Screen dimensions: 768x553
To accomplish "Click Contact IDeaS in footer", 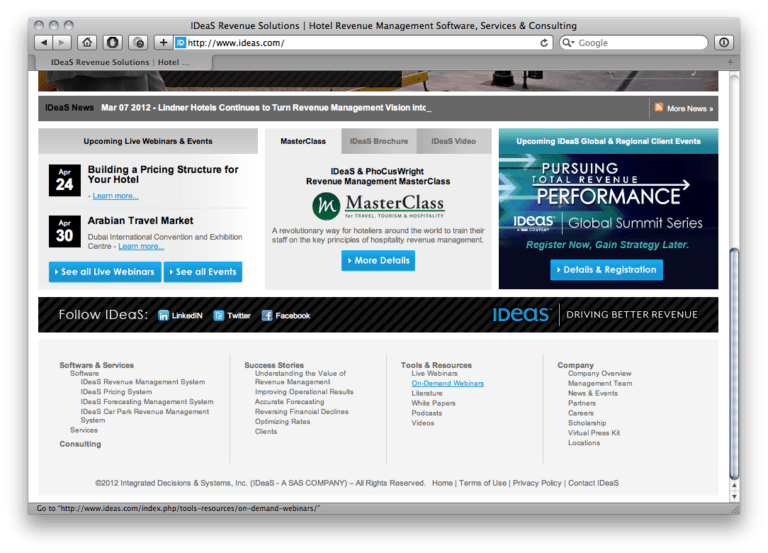I will (x=593, y=483).
